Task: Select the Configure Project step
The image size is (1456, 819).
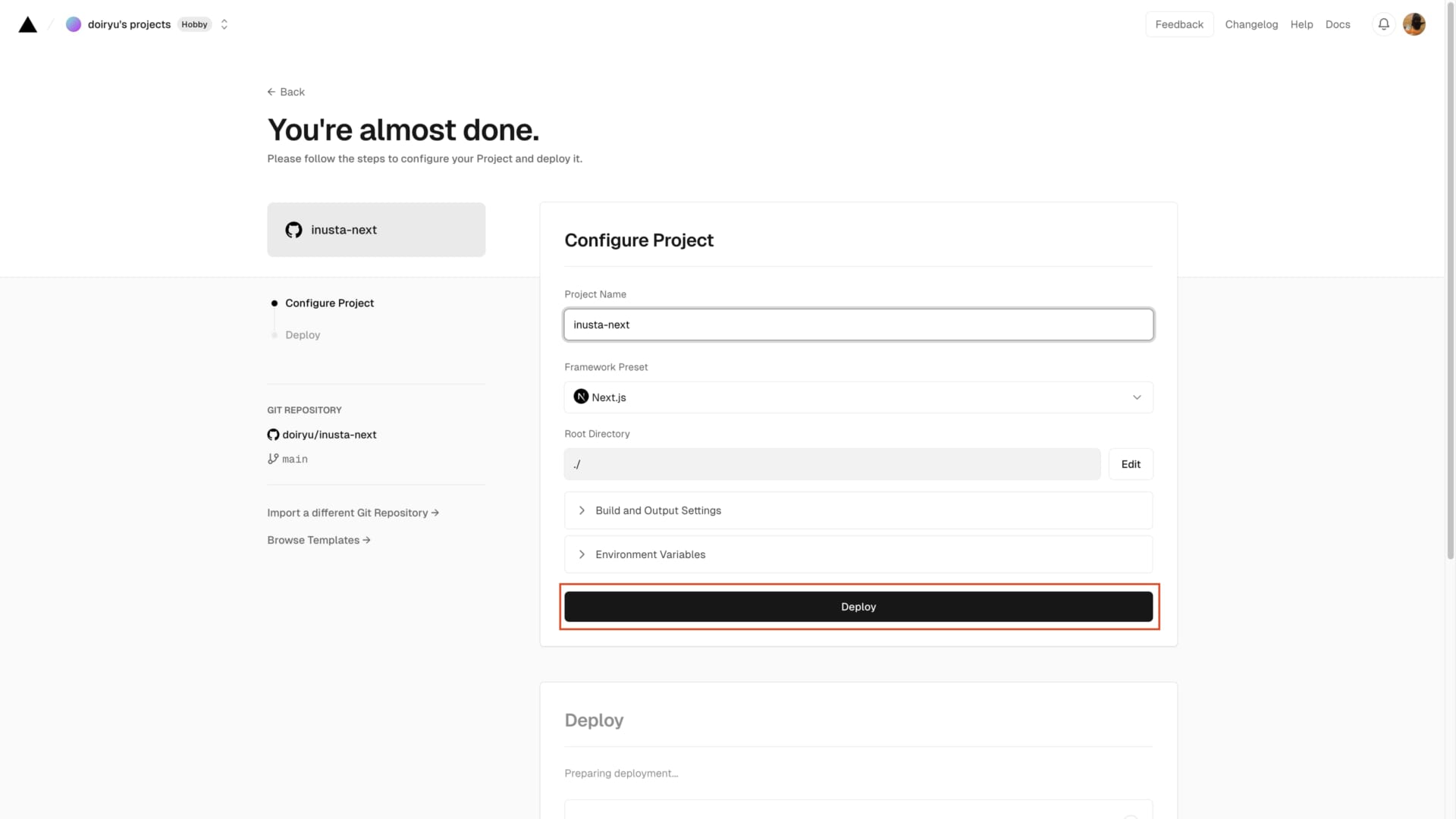Action: tap(329, 303)
